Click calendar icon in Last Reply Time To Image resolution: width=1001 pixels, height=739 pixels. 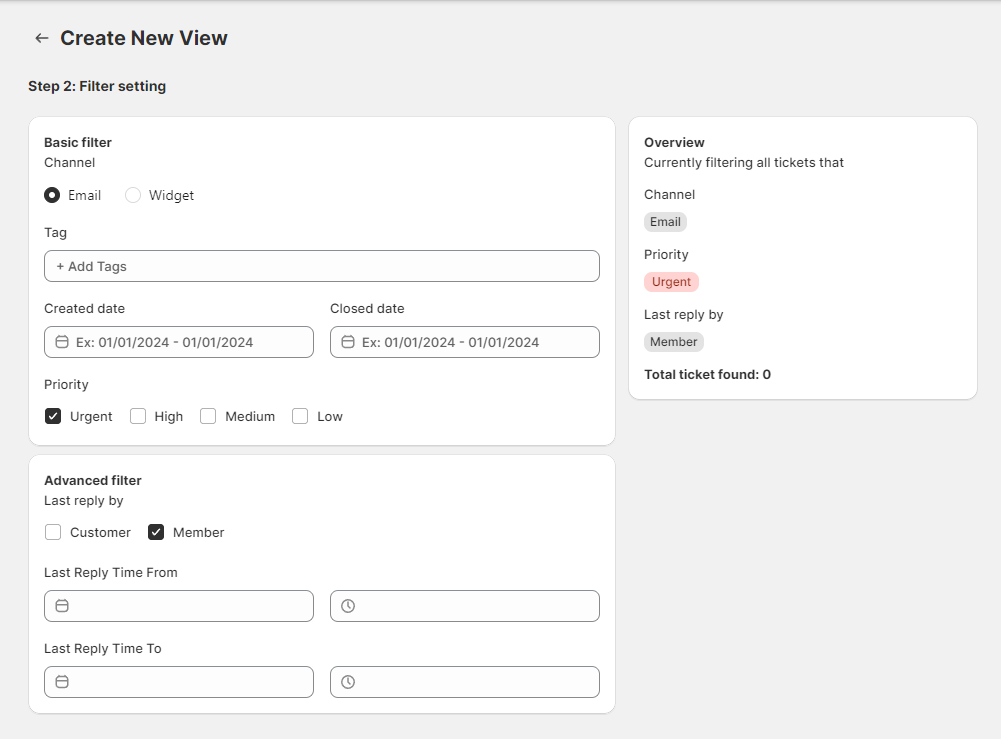62,682
